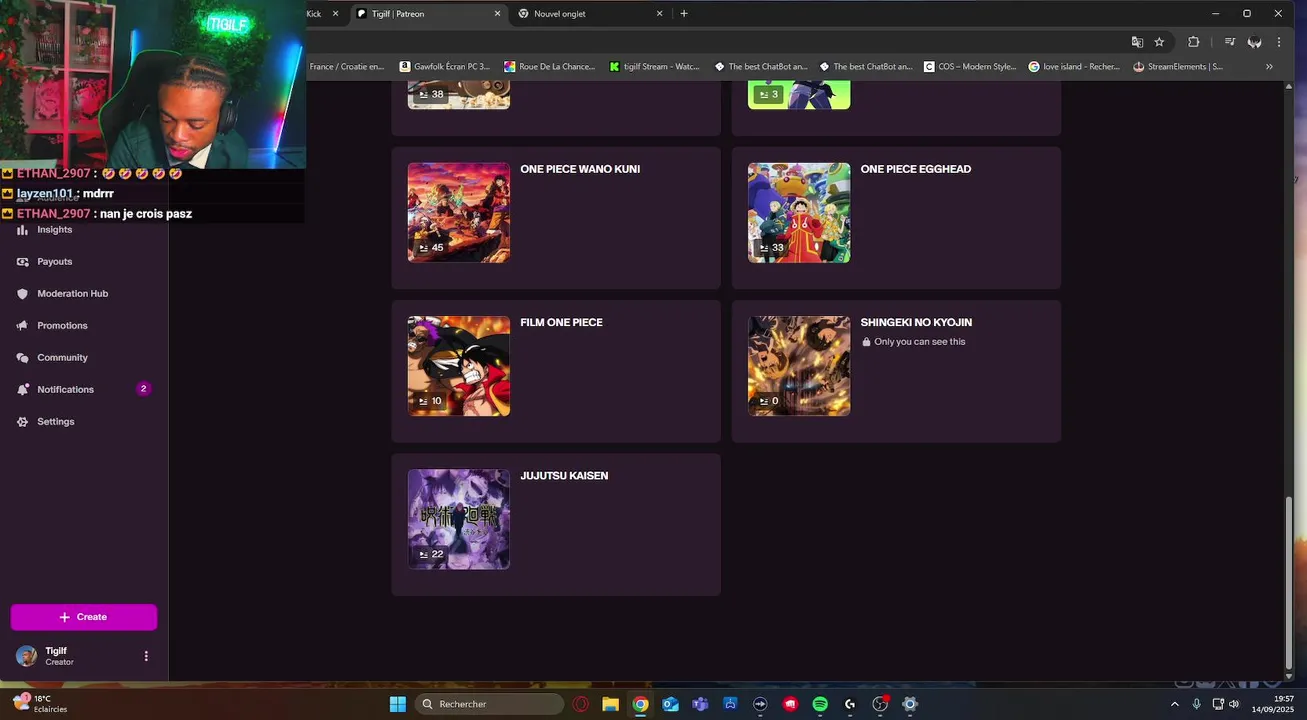This screenshot has width=1307, height=720.
Task: Open Google Chrome from the taskbar
Action: (x=640, y=704)
